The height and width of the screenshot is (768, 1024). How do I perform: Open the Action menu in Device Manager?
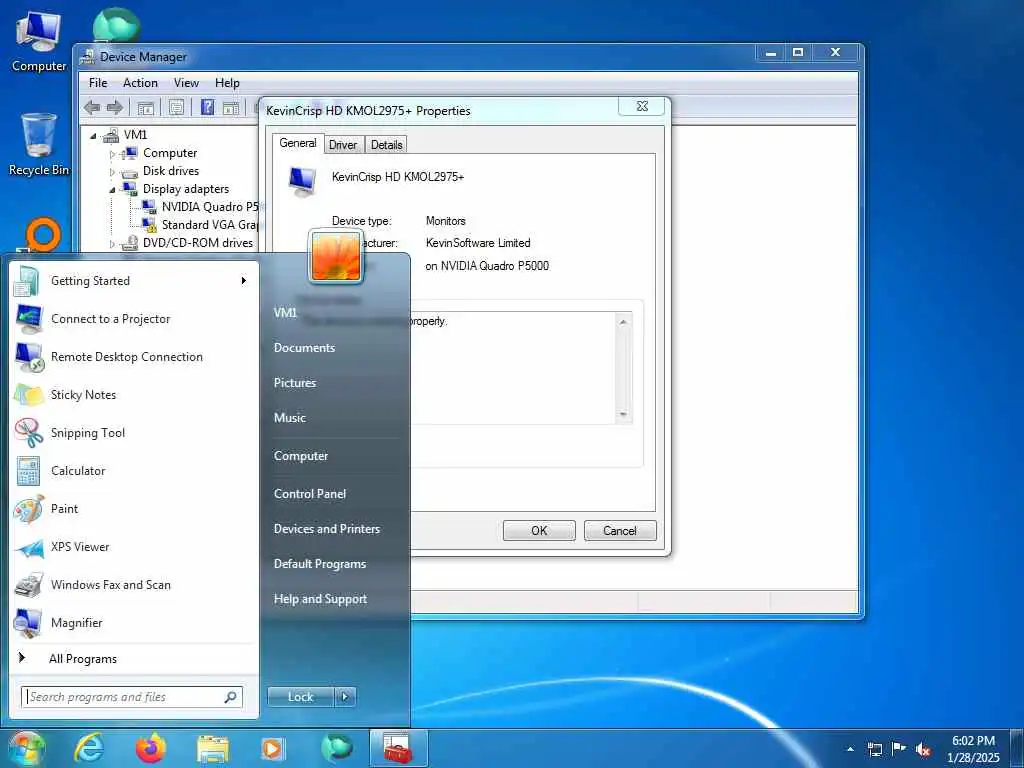(x=140, y=83)
